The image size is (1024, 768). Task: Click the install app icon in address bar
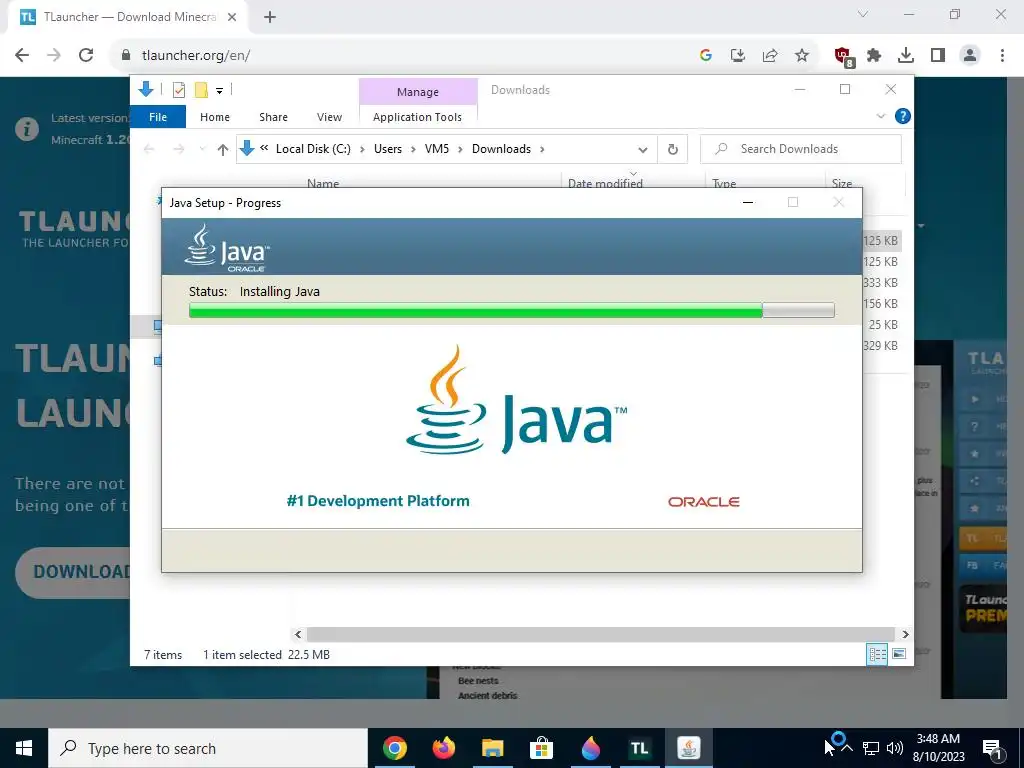pos(738,56)
